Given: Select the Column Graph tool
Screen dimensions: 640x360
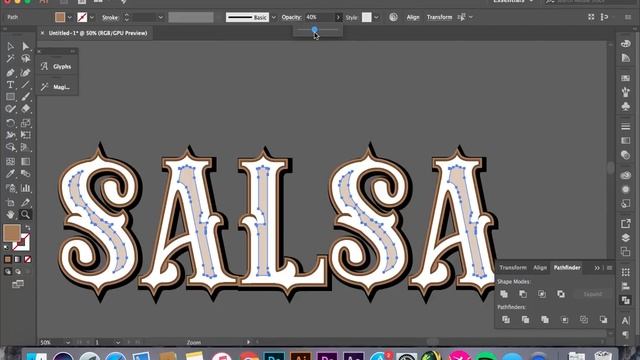Looking at the screenshot, I should [x=26, y=188].
